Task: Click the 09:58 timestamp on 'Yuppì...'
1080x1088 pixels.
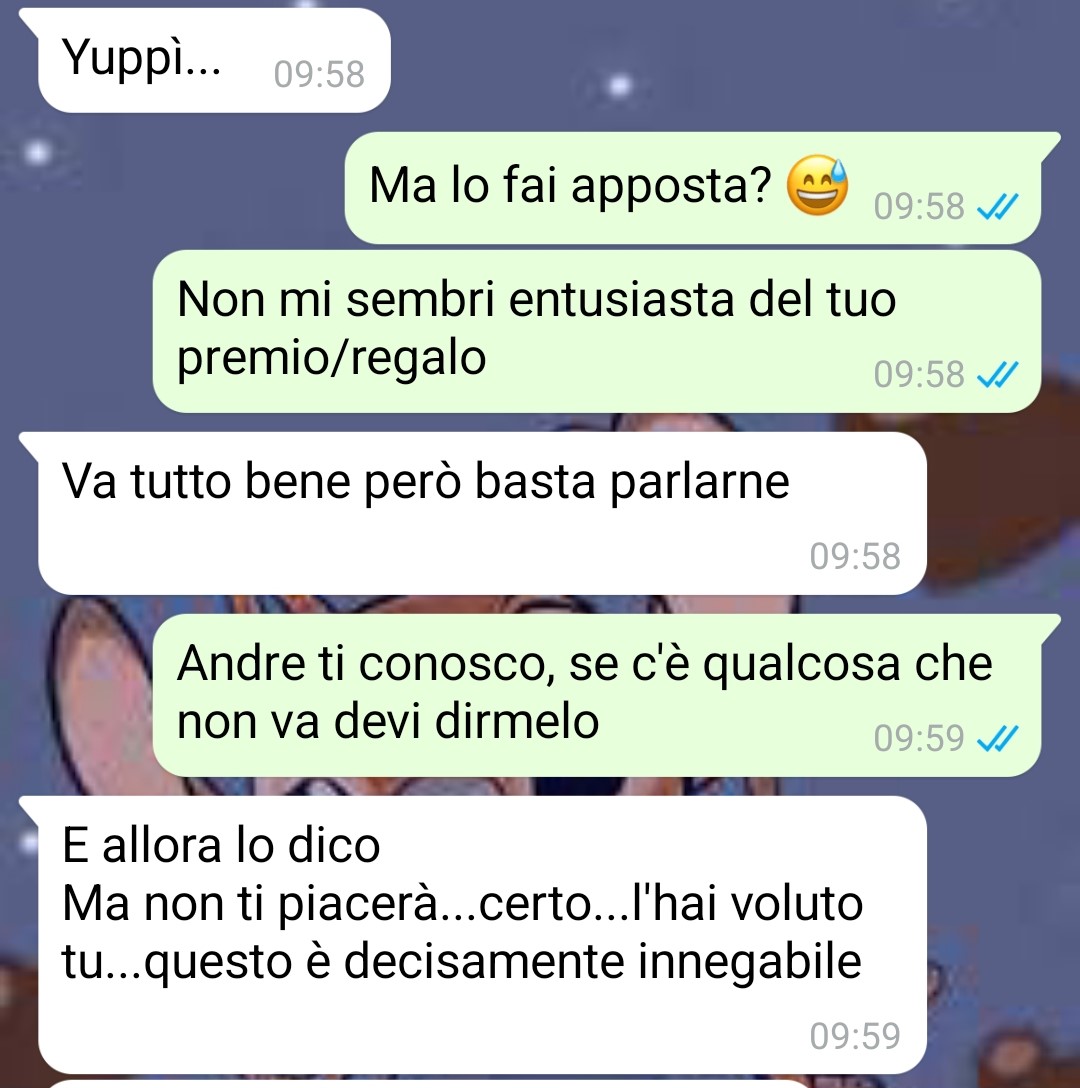Action: tap(319, 74)
